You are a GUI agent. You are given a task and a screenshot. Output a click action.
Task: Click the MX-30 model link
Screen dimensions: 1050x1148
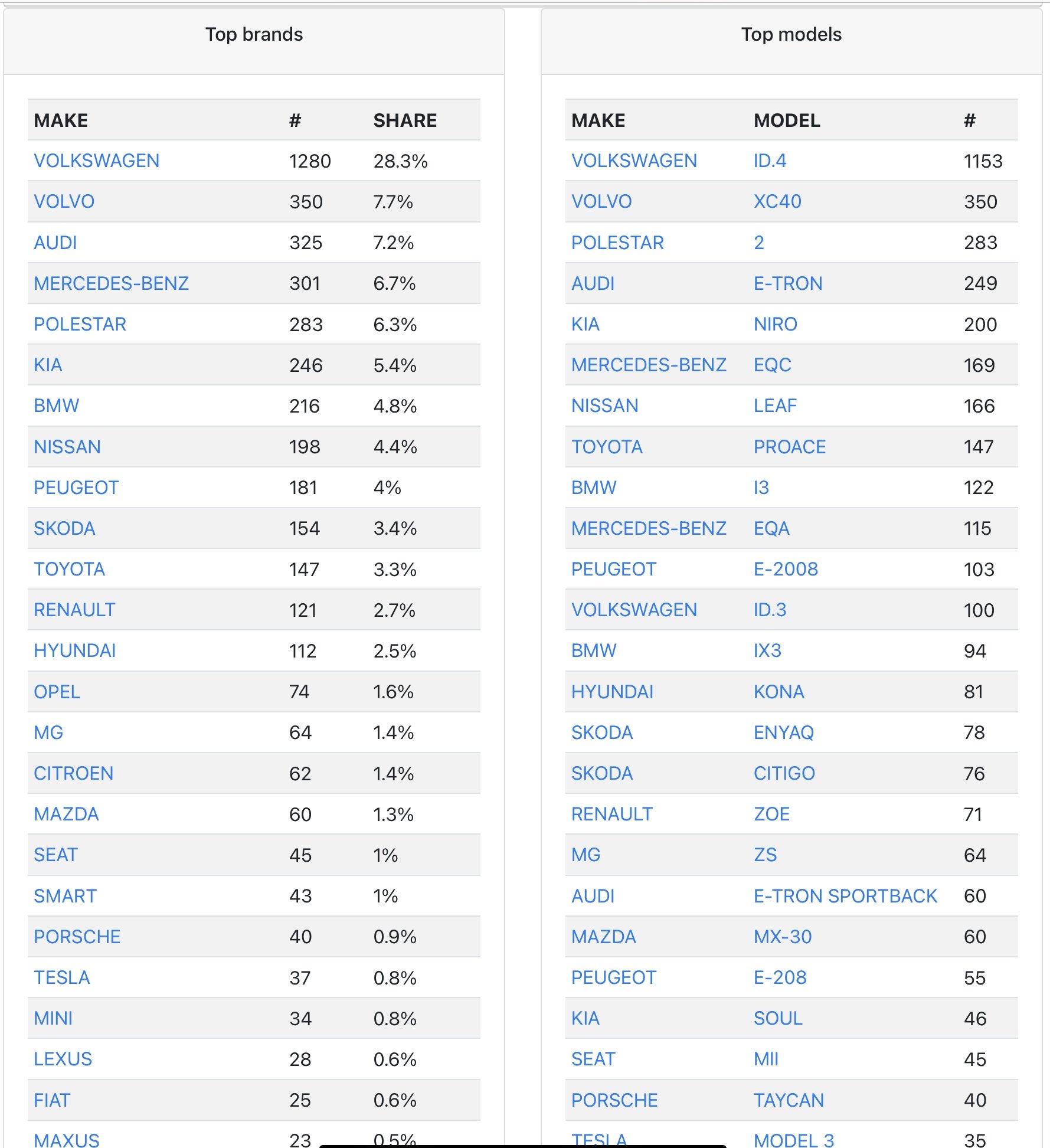[783, 937]
